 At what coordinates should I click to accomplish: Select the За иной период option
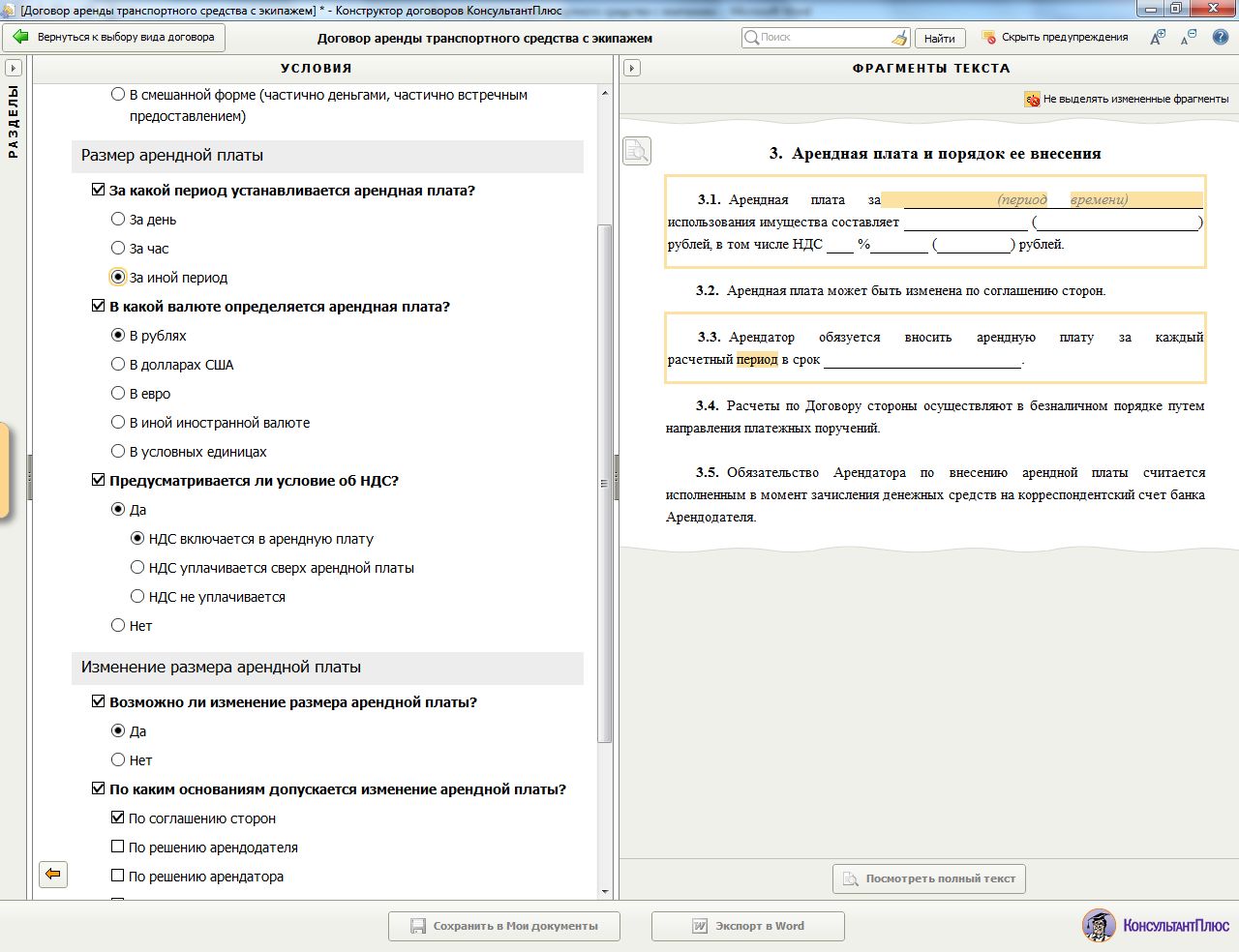click(x=118, y=277)
